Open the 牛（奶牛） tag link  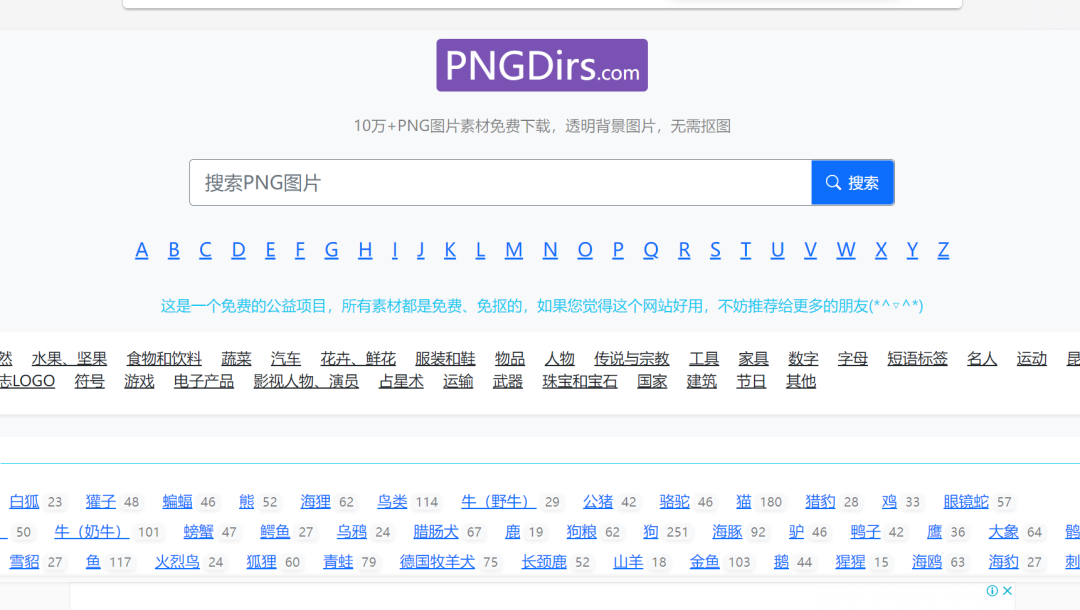coord(92,532)
